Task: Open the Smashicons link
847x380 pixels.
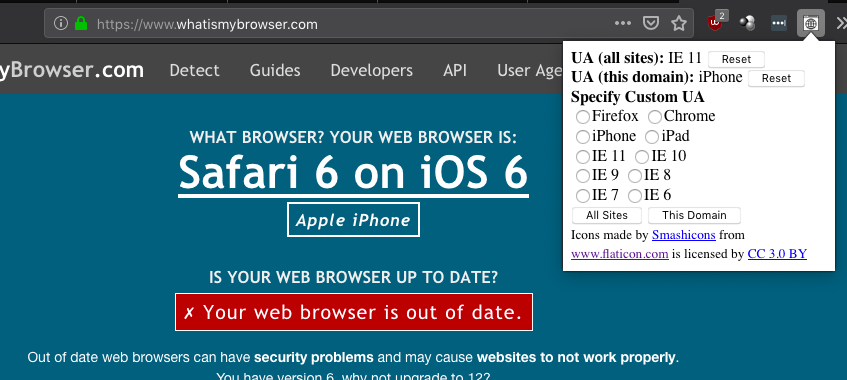Action: tap(683, 235)
